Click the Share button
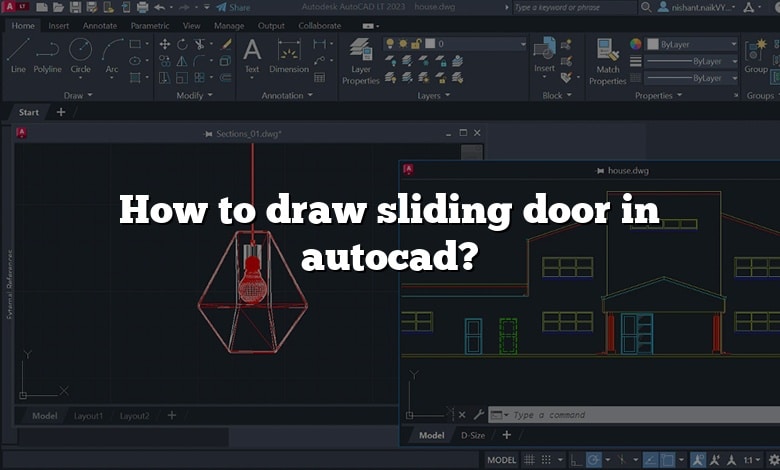Viewport: 780px width, 470px height. [233, 7]
